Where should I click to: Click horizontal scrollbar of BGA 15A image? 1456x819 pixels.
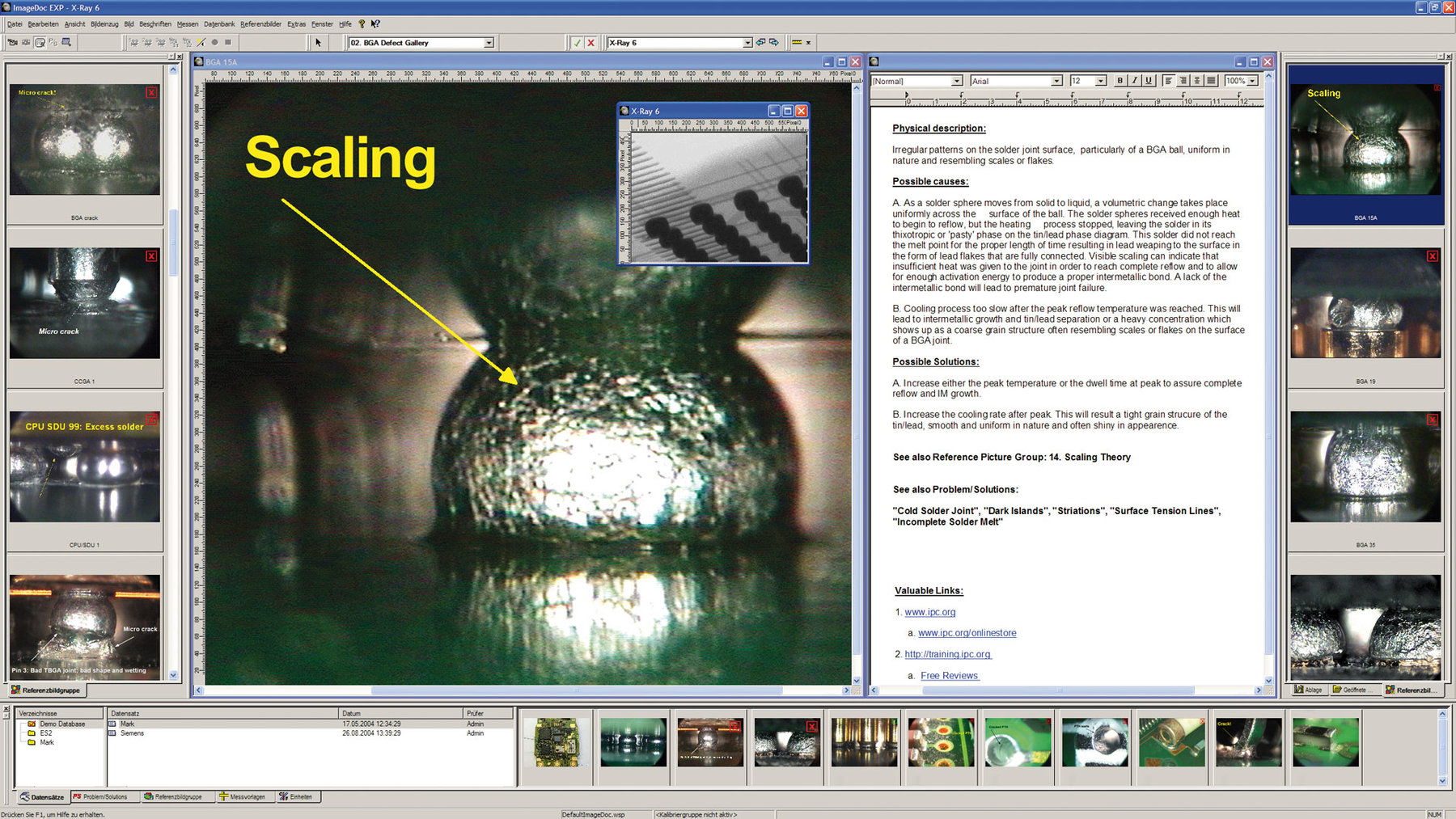[576, 690]
